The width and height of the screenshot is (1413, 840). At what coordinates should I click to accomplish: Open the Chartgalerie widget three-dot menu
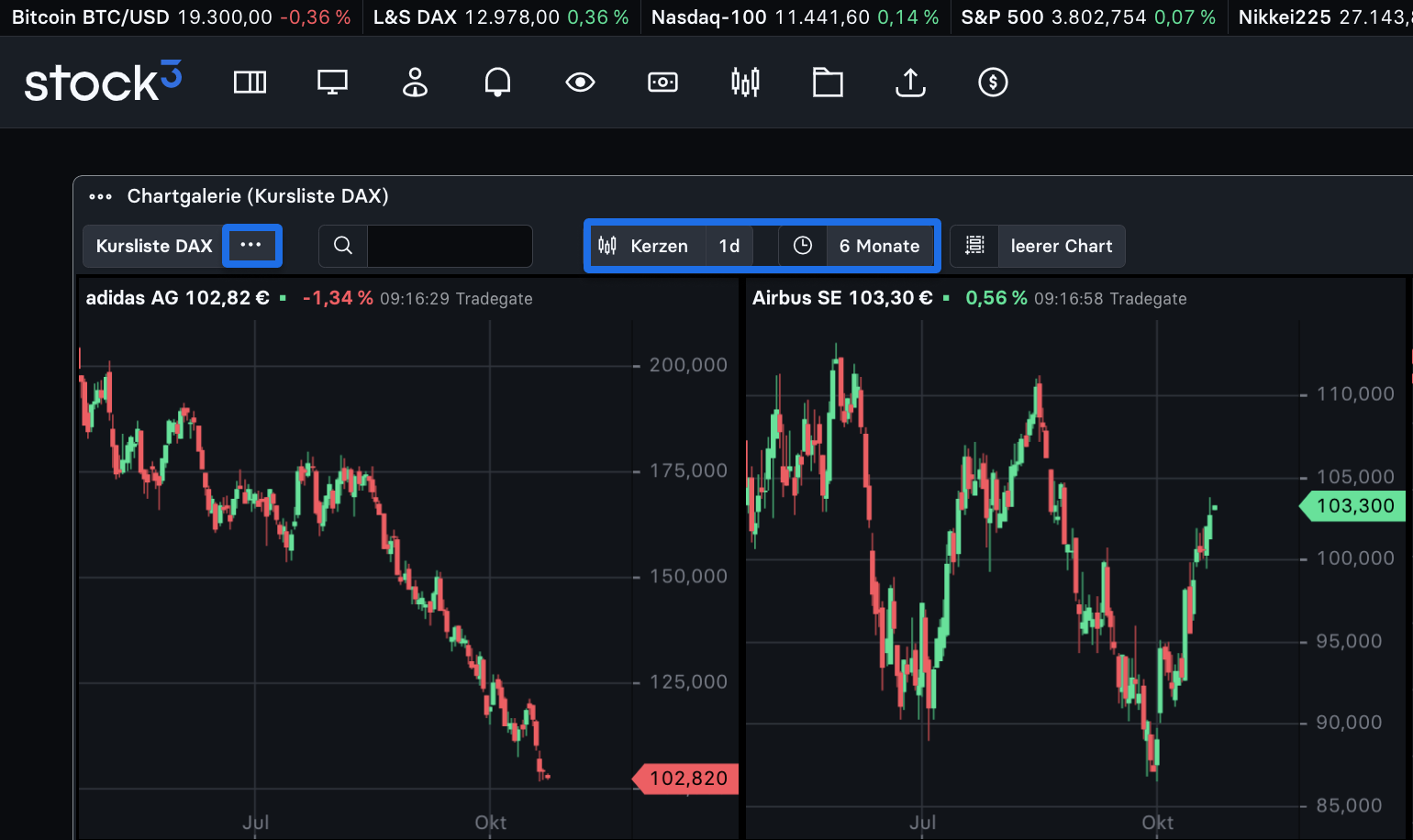(100, 196)
